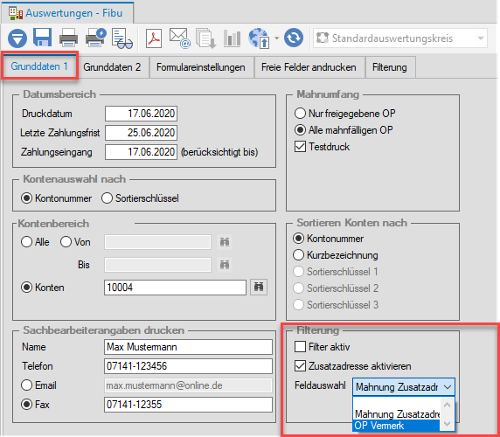500x437 pixels.
Task: Click dropdown list scroll up arrow
Action: (447, 405)
